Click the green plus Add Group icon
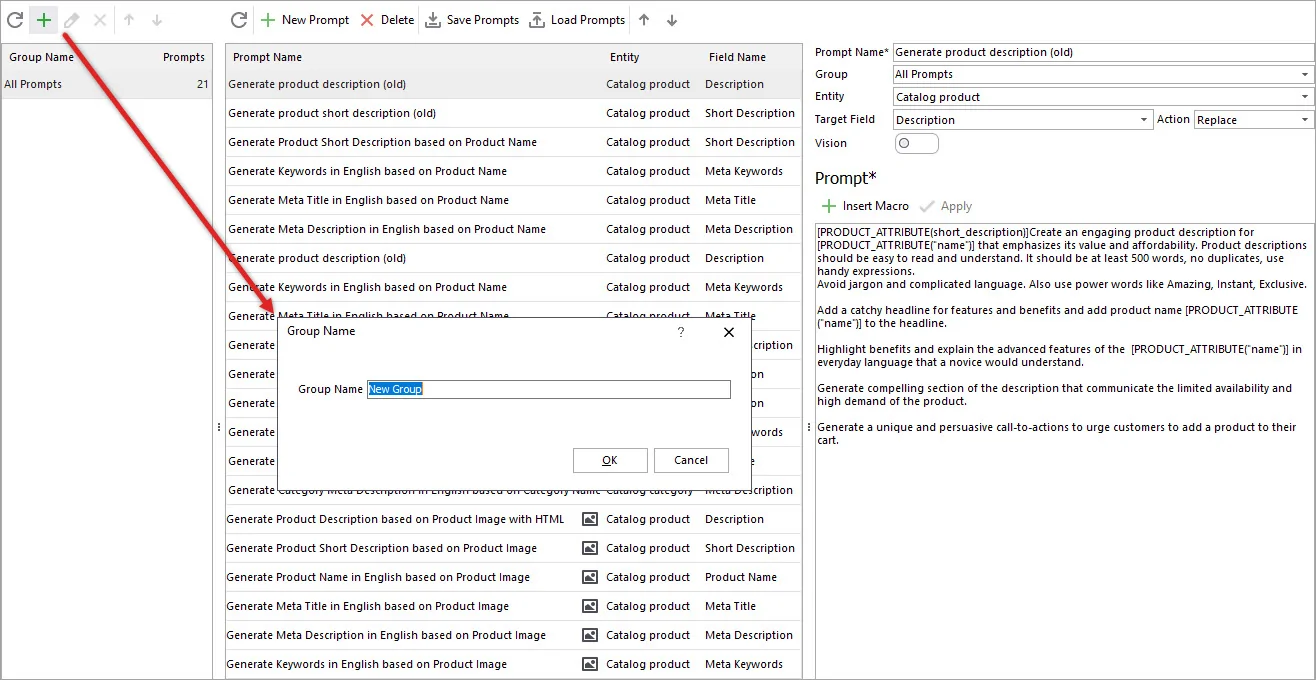Screen dimensions: 1316x680 click(x=44, y=20)
